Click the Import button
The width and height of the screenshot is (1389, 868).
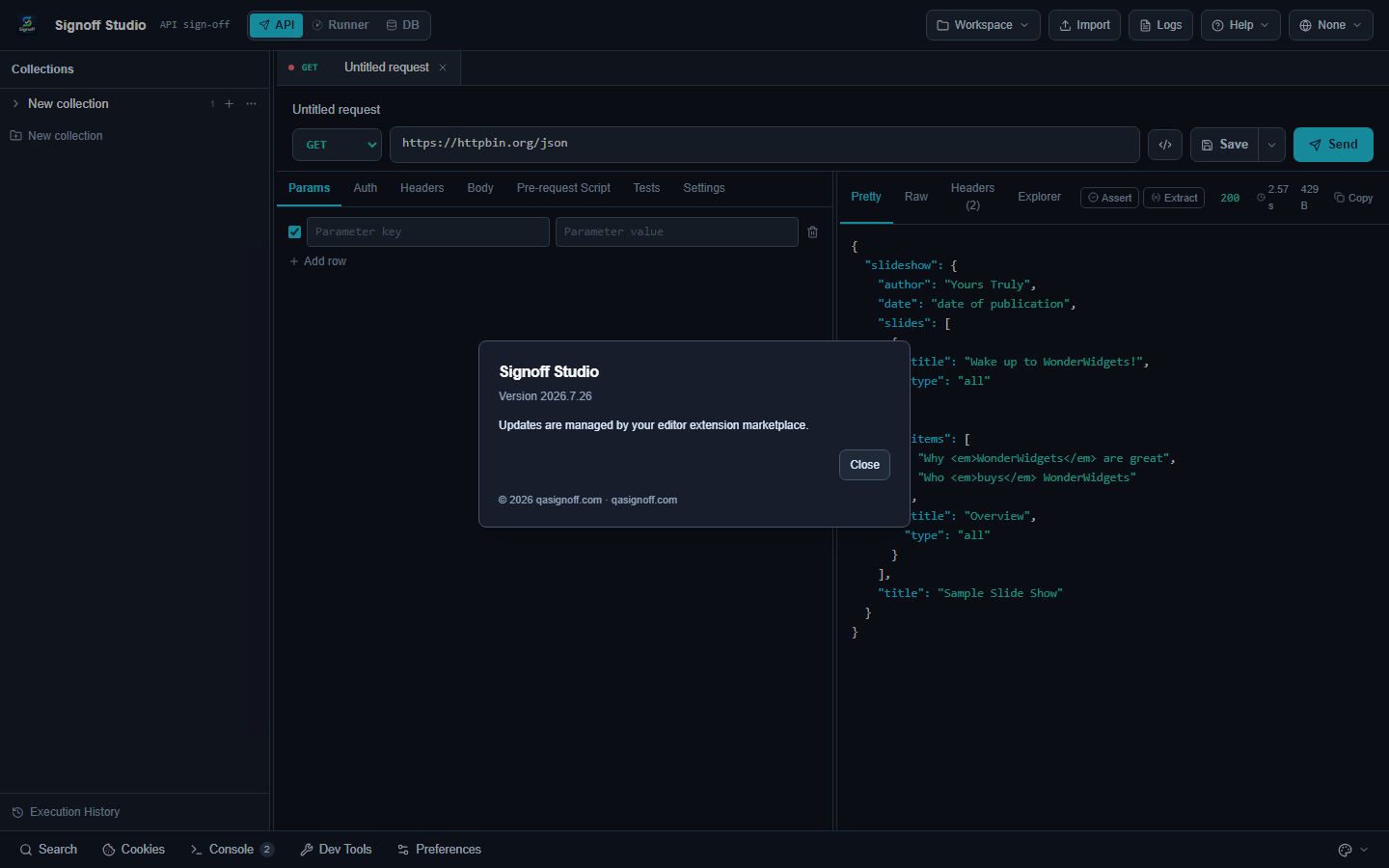point(1085,25)
